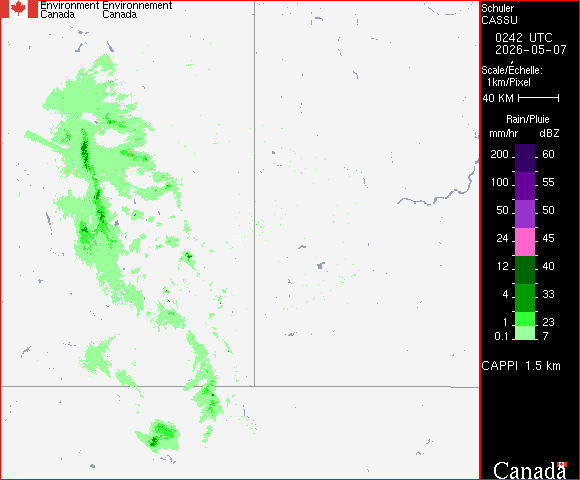580x480 pixels.
Task: Click the Rain/Pluie legend heading
Action: point(527,119)
